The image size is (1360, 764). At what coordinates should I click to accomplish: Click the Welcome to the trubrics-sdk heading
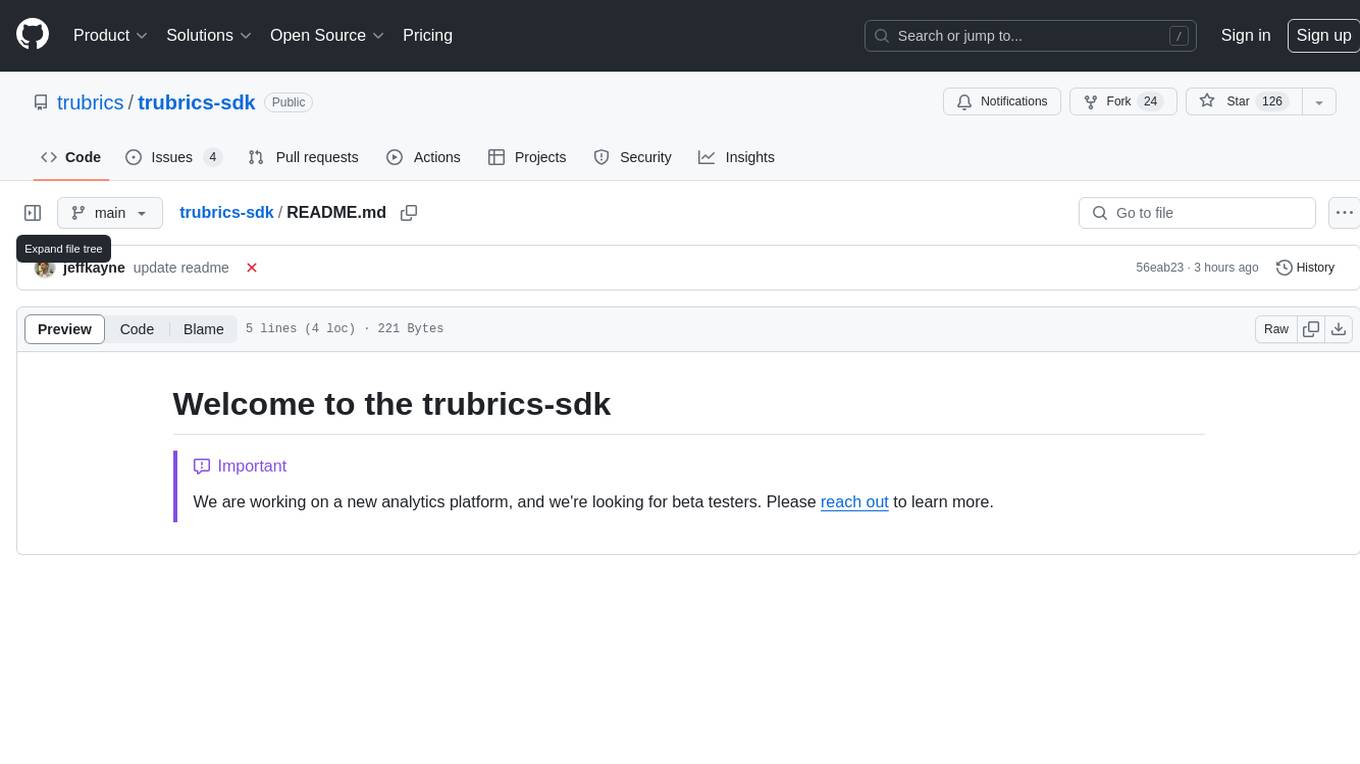392,404
